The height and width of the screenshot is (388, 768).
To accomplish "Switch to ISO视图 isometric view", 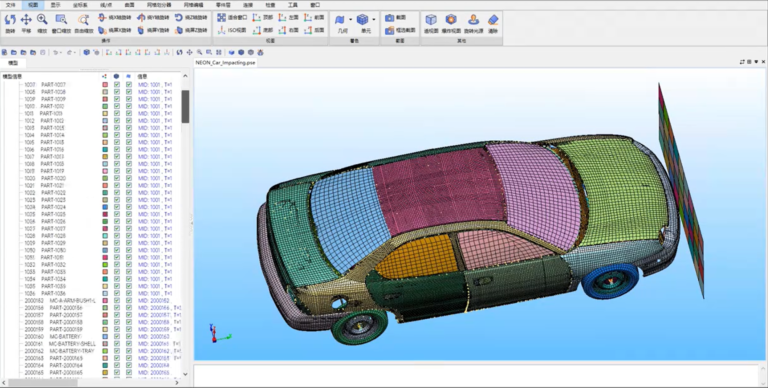I will point(232,30).
